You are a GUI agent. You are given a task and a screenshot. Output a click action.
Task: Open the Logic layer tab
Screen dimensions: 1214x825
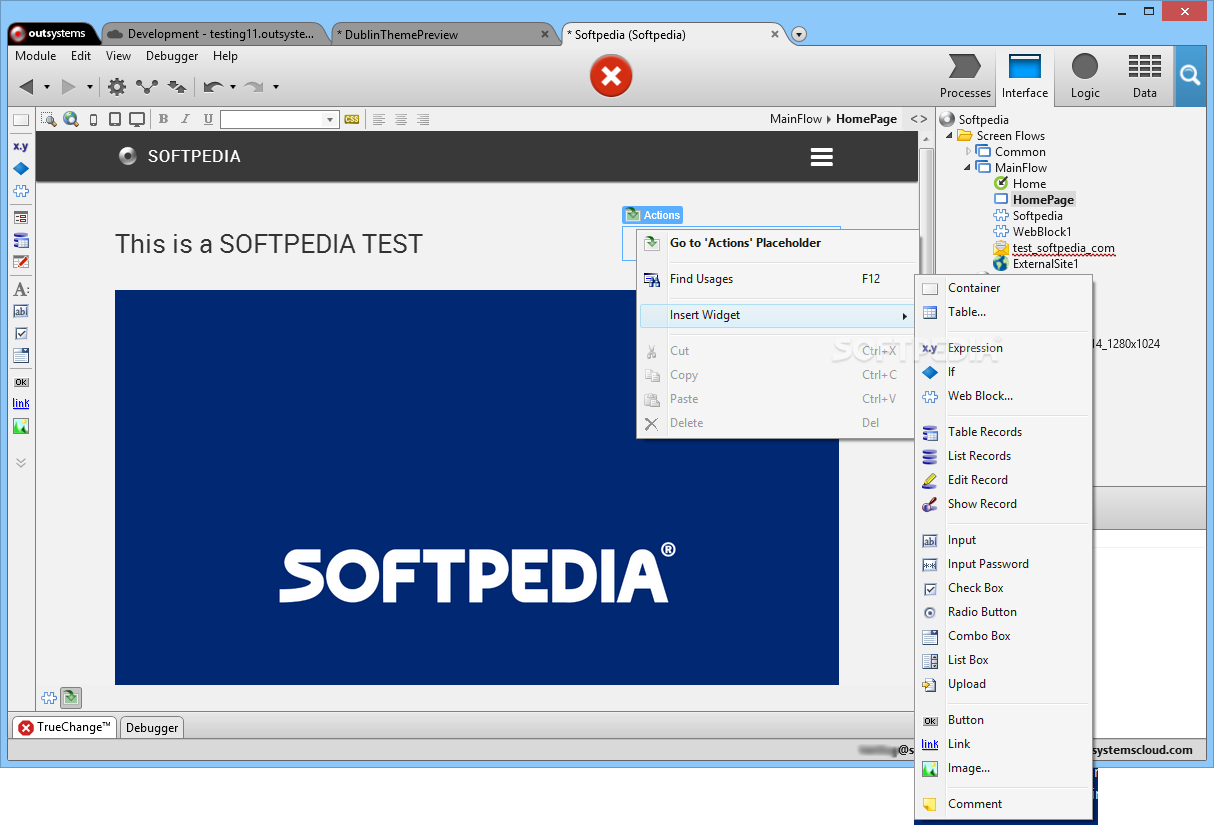click(1085, 77)
